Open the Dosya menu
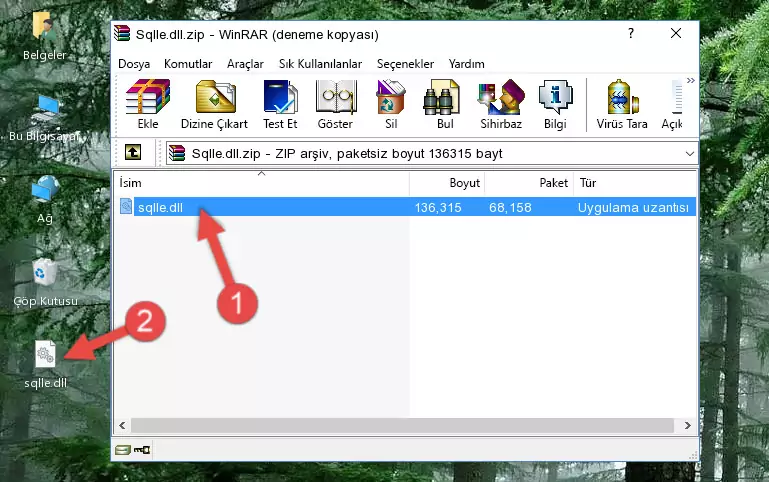This screenshot has height=482, width=769. [x=134, y=64]
